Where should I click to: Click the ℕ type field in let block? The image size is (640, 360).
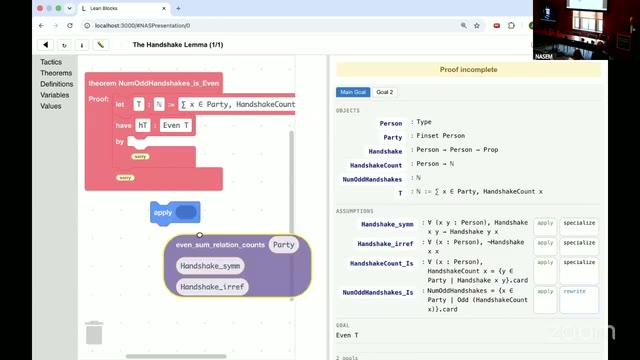click(159, 104)
